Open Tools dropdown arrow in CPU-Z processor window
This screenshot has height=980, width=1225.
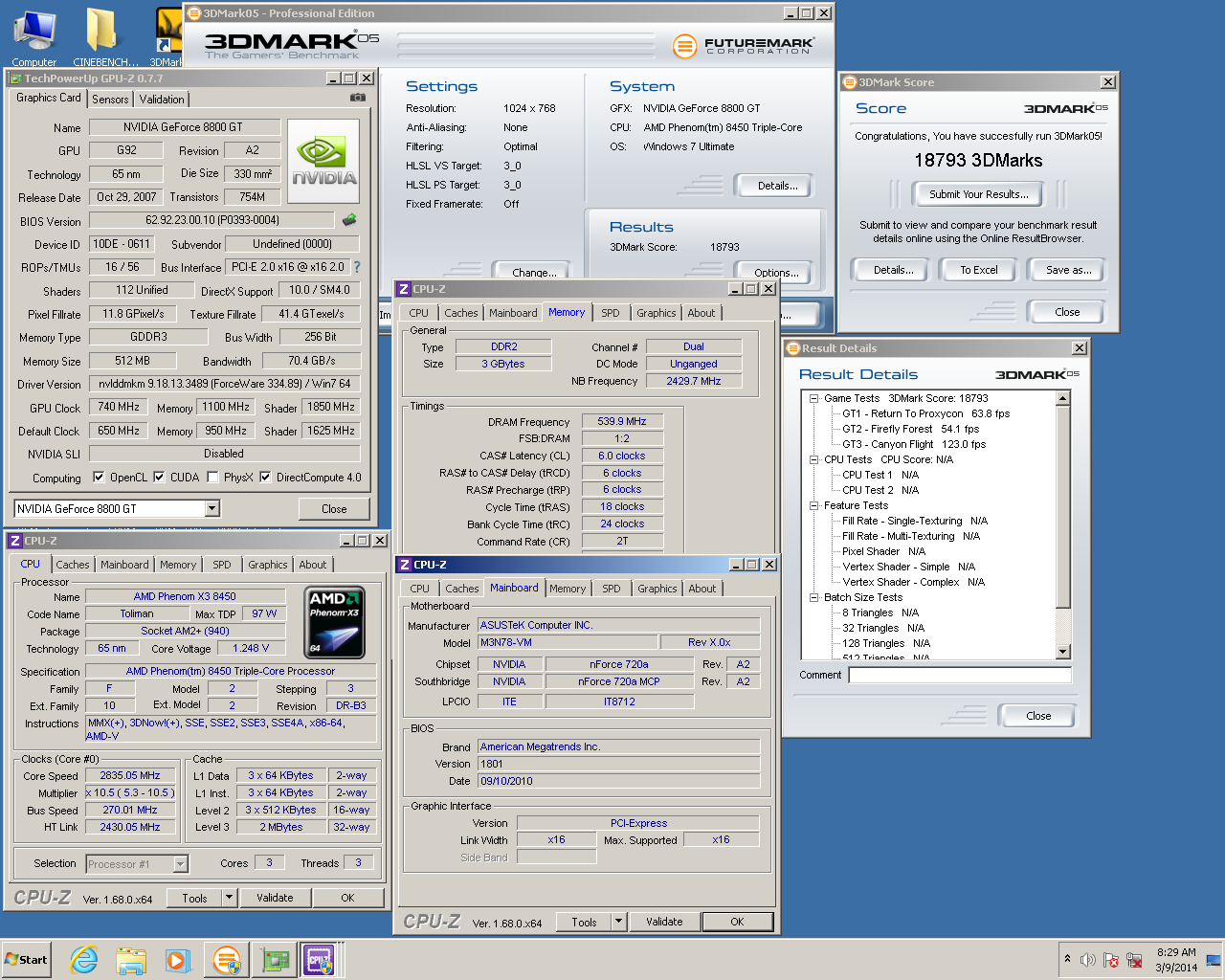[229, 898]
